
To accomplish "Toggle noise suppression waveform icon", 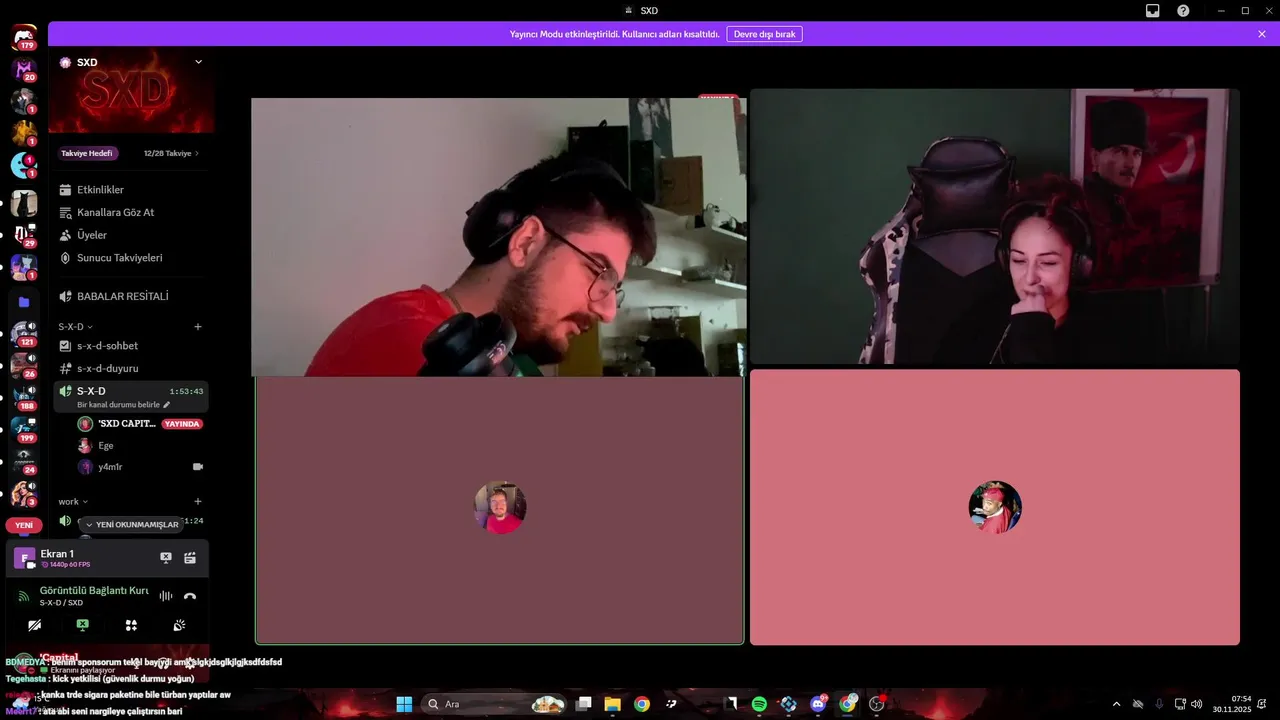I will click(166, 596).
